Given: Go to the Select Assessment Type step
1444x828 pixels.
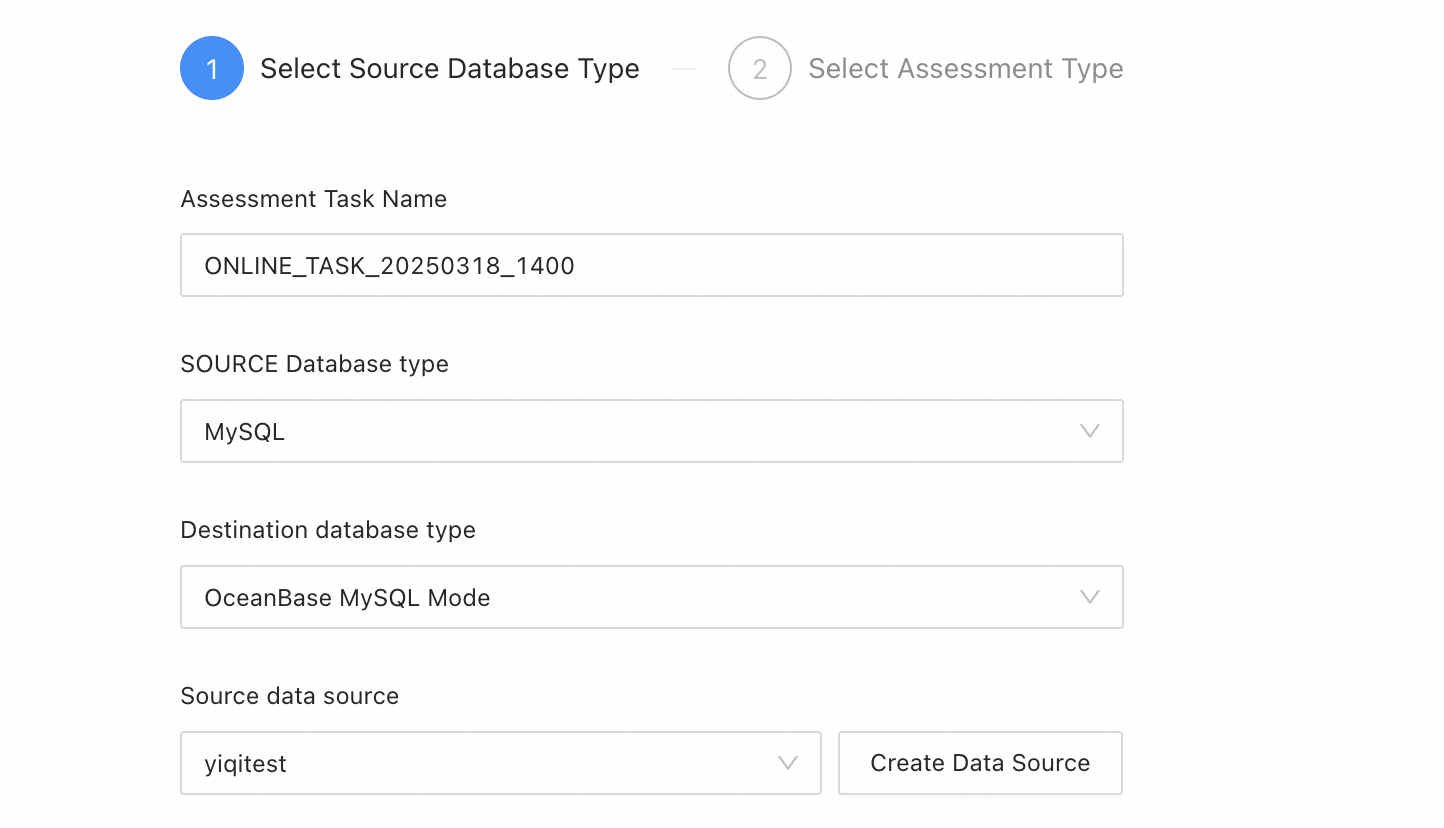Looking at the screenshot, I should (965, 69).
